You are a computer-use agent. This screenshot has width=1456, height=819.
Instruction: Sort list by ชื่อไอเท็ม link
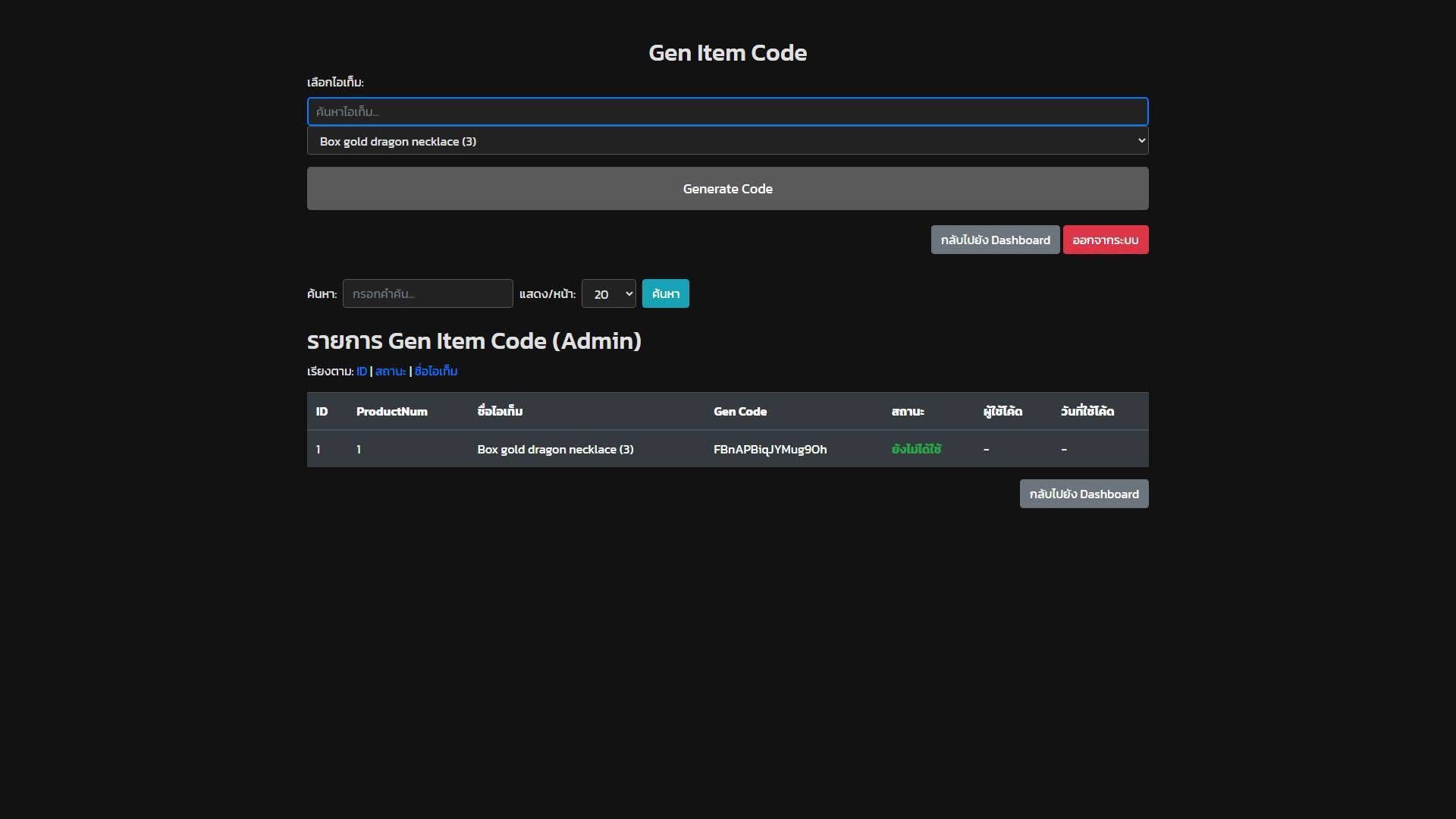436,371
